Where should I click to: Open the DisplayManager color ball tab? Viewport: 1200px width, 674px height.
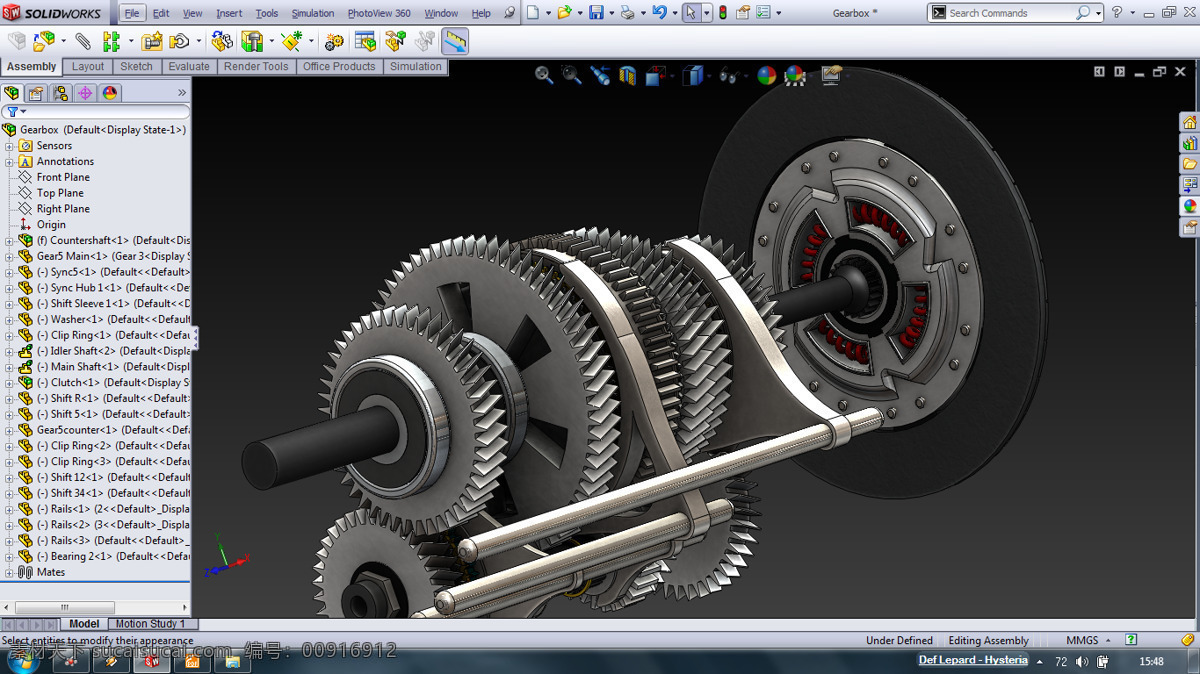[110, 93]
